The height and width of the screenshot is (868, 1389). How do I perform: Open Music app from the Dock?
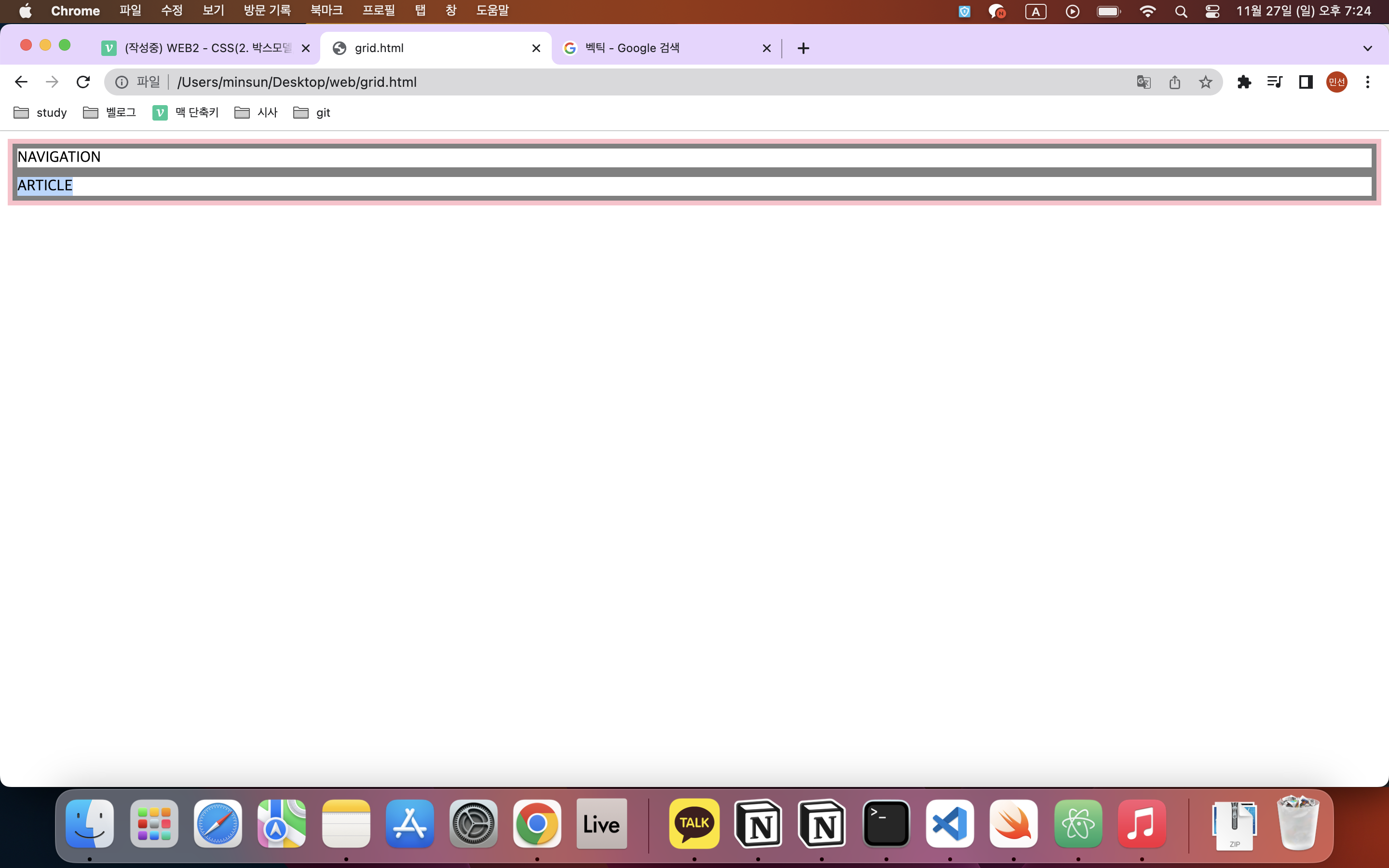pos(1142,824)
